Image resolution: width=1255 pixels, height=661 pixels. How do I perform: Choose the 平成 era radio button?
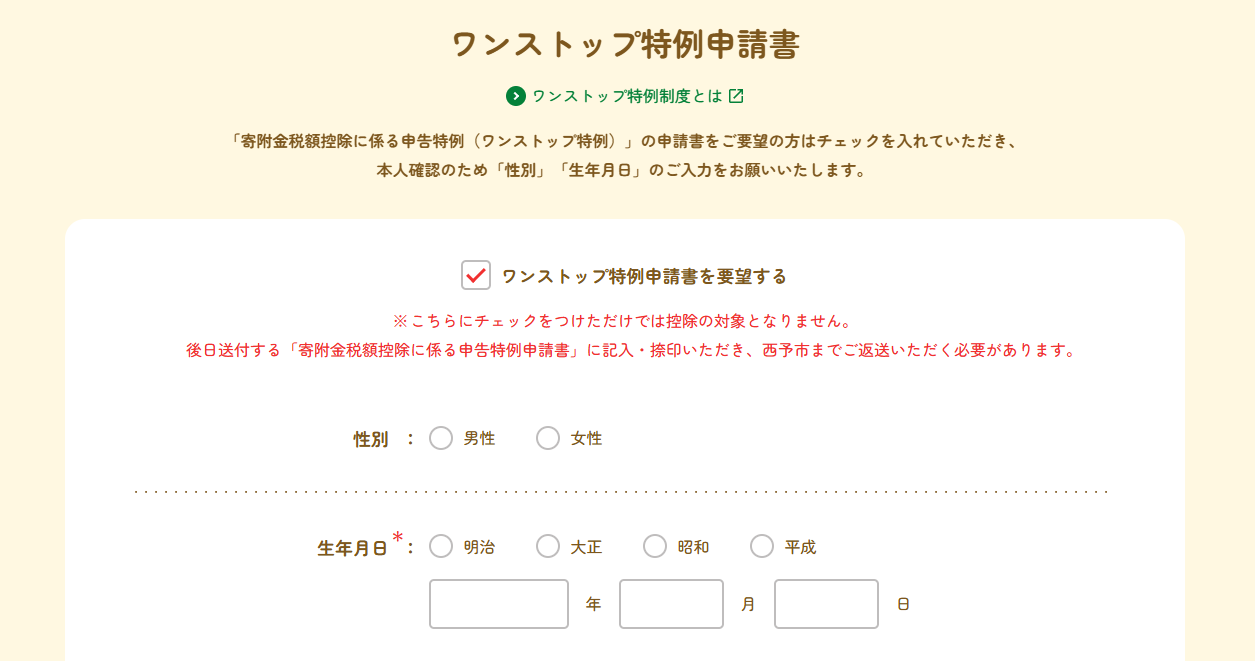(x=762, y=546)
